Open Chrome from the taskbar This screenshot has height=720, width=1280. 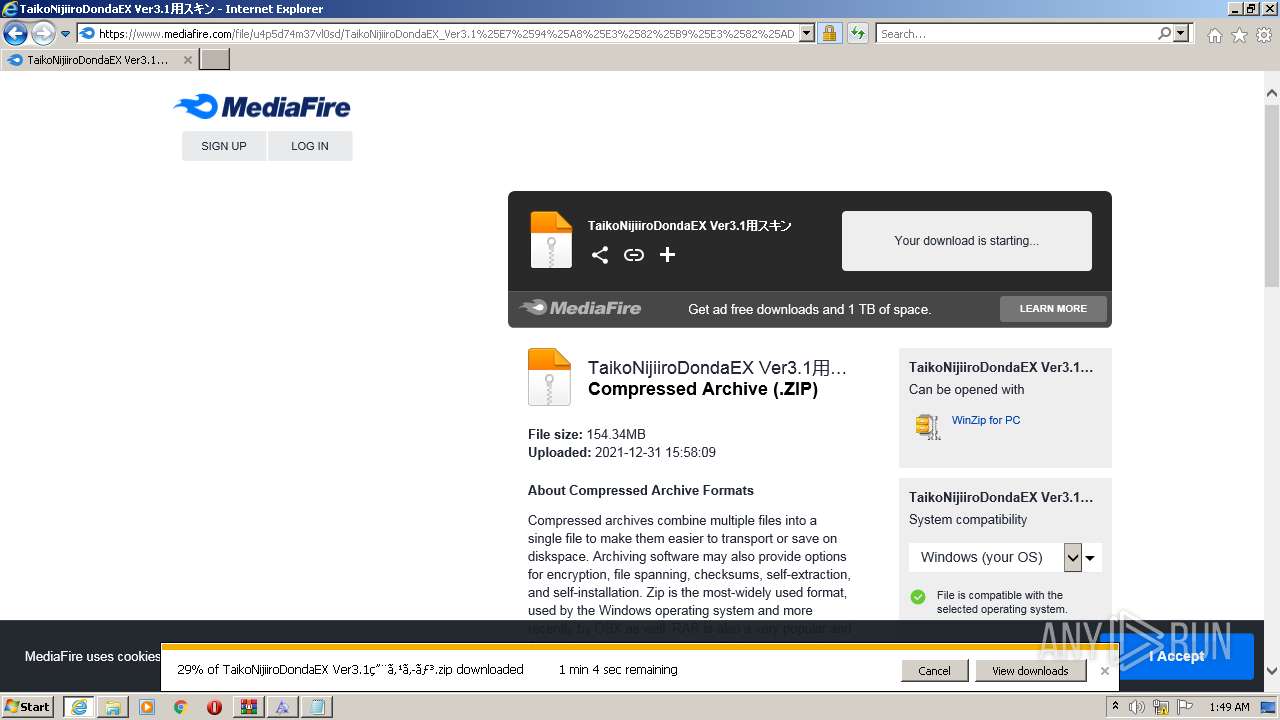tap(181, 707)
